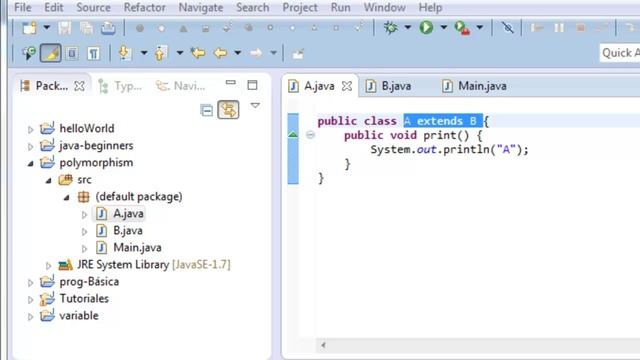This screenshot has height=360, width=640.
Task: Open the Search menu
Action: click(252, 7)
